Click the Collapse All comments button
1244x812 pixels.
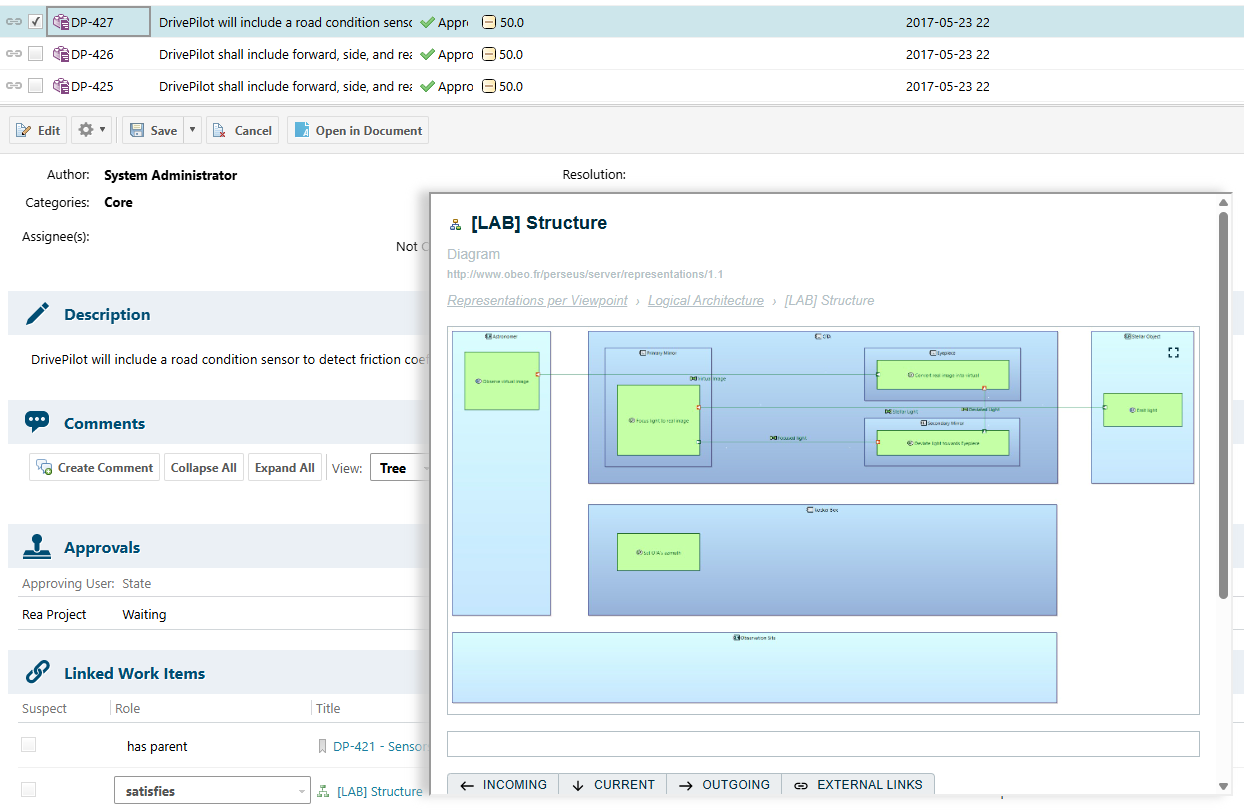204,468
